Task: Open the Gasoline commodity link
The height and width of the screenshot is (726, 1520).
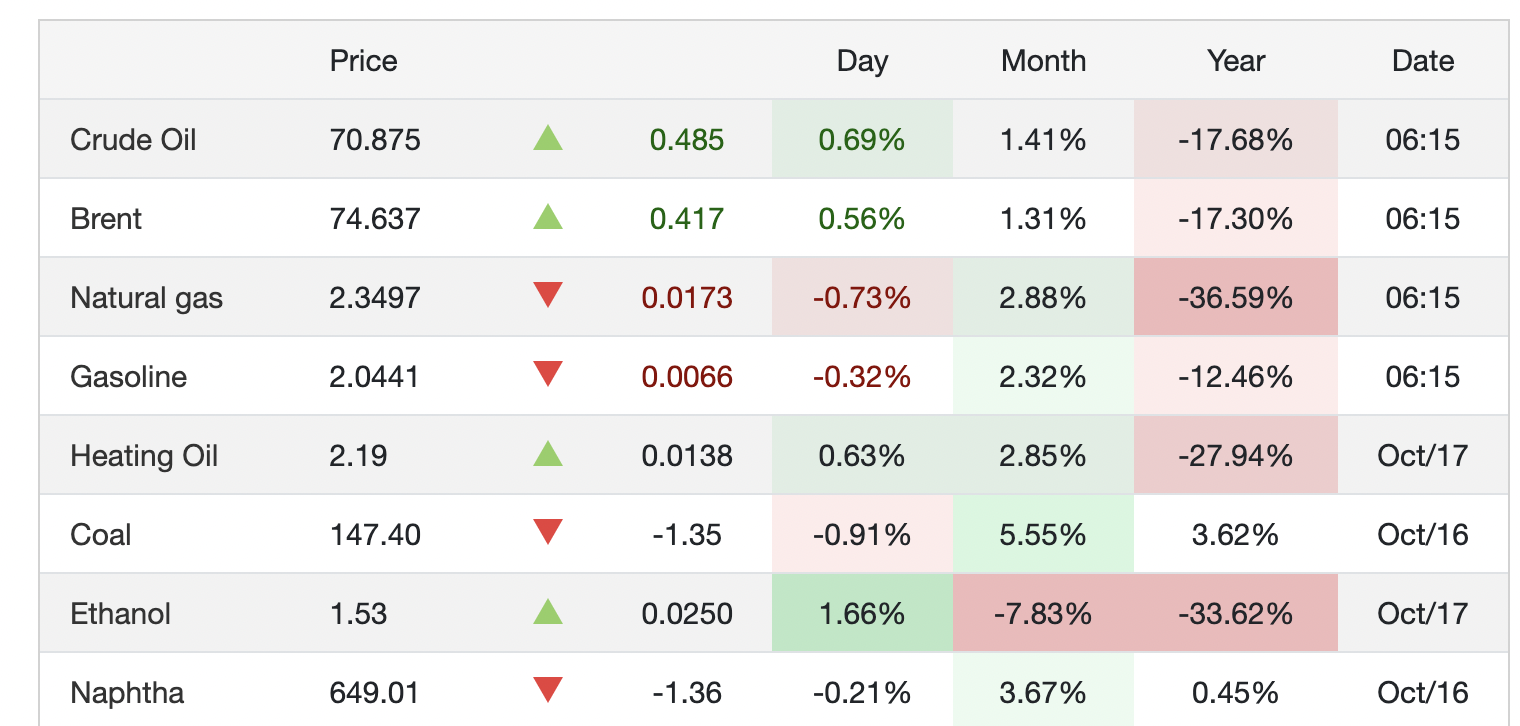Action: (x=128, y=376)
